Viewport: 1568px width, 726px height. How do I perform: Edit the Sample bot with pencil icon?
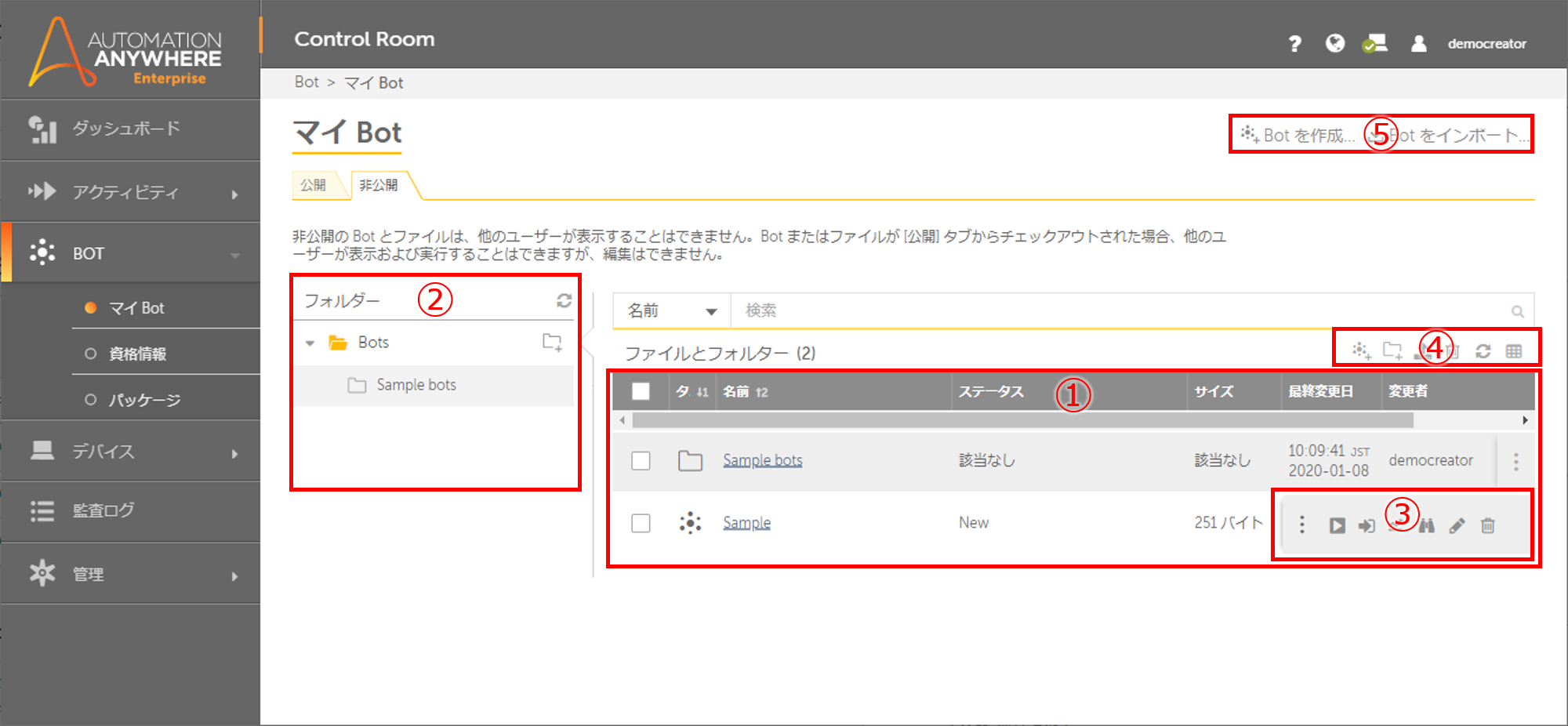[x=1457, y=525]
